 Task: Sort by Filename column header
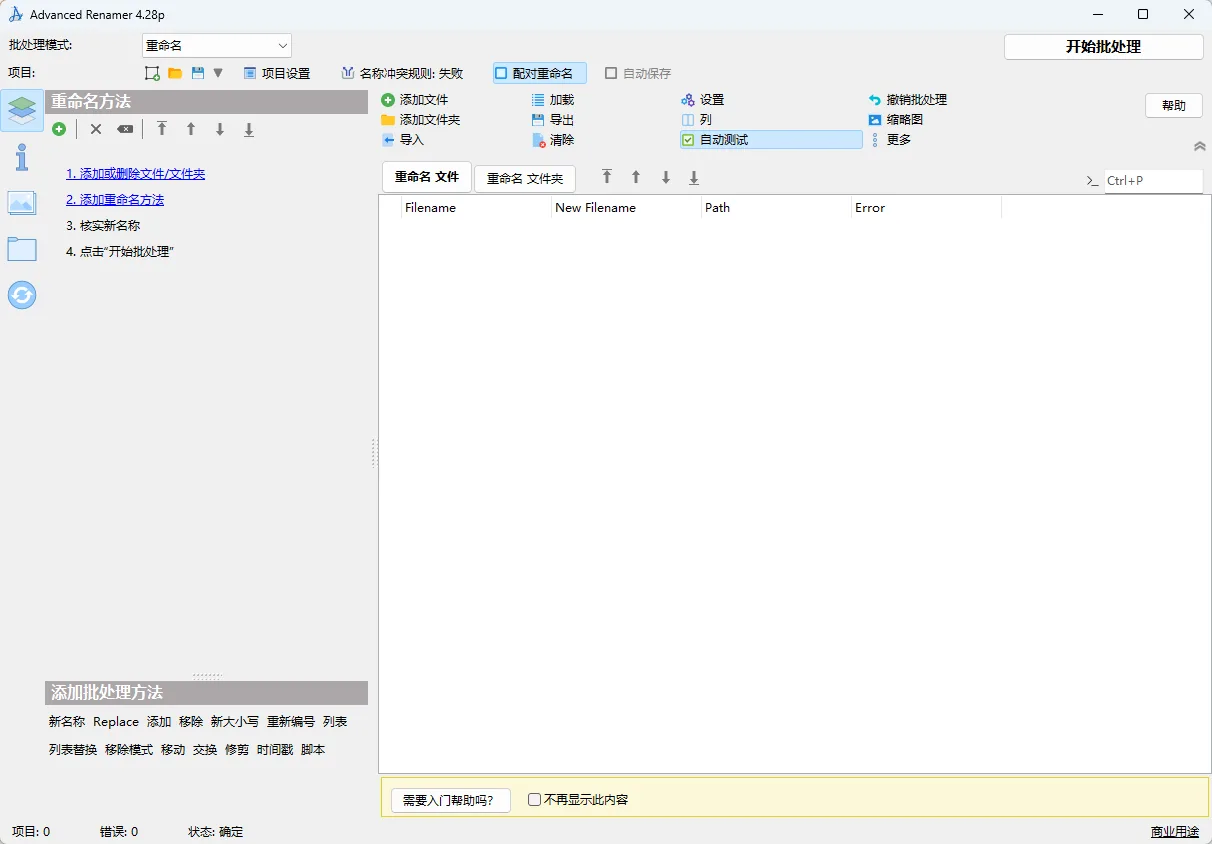tap(476, 208)
